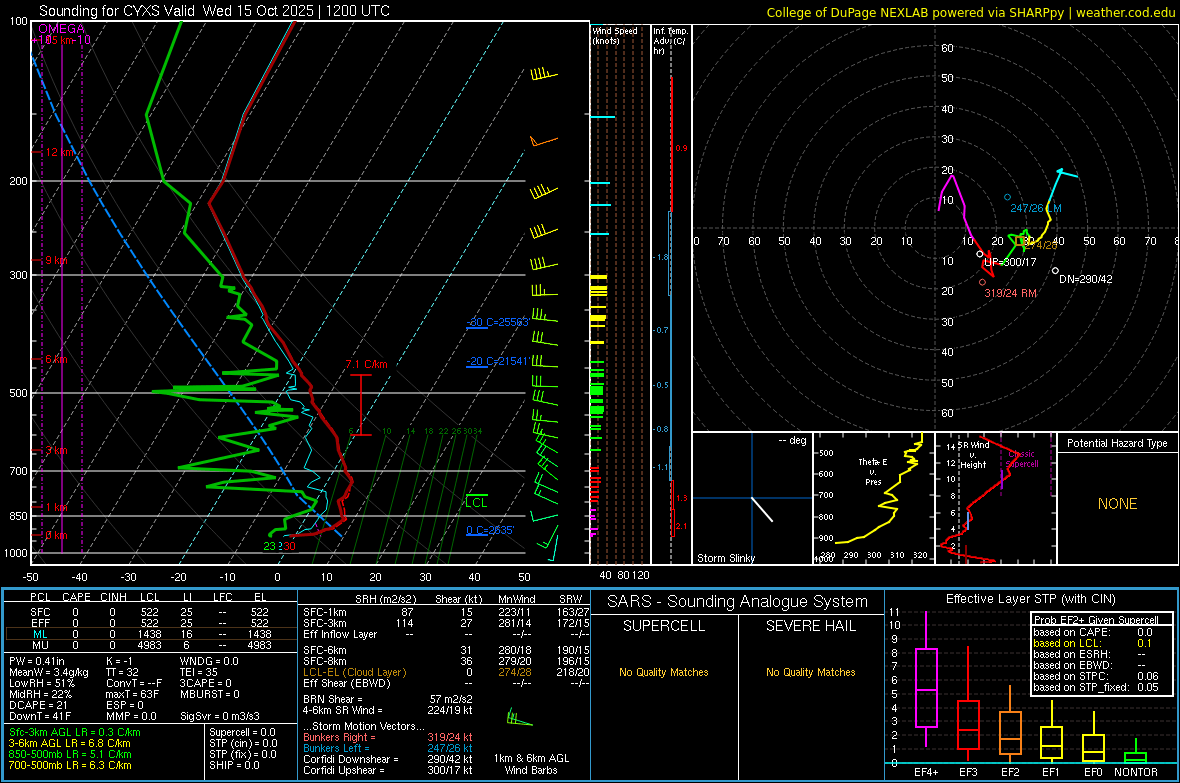Image resolution: width=1180 pixels, height=783 pixels.
Task: Select the 9 km height marker
Action: [56, 260]
